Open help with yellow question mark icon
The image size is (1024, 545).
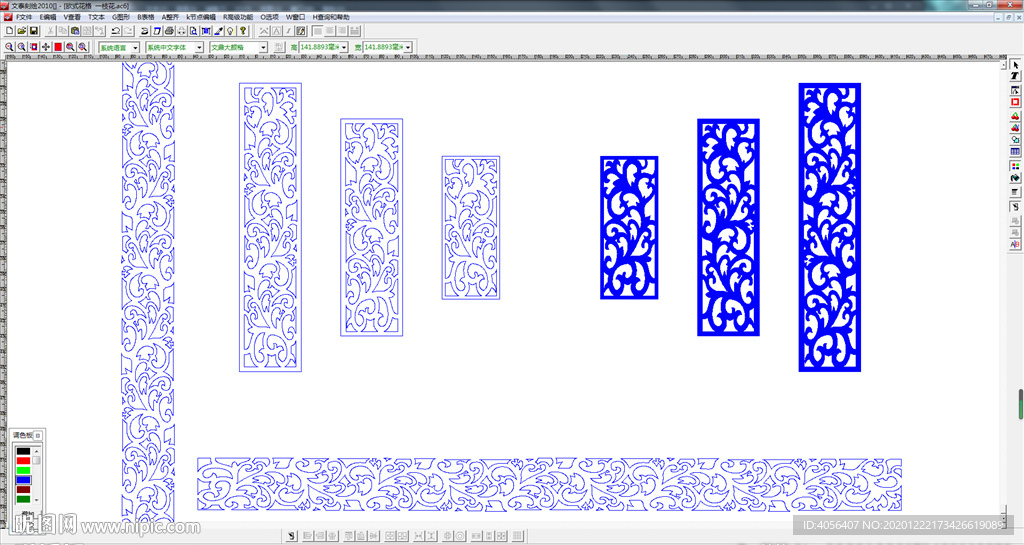(243, 31)
